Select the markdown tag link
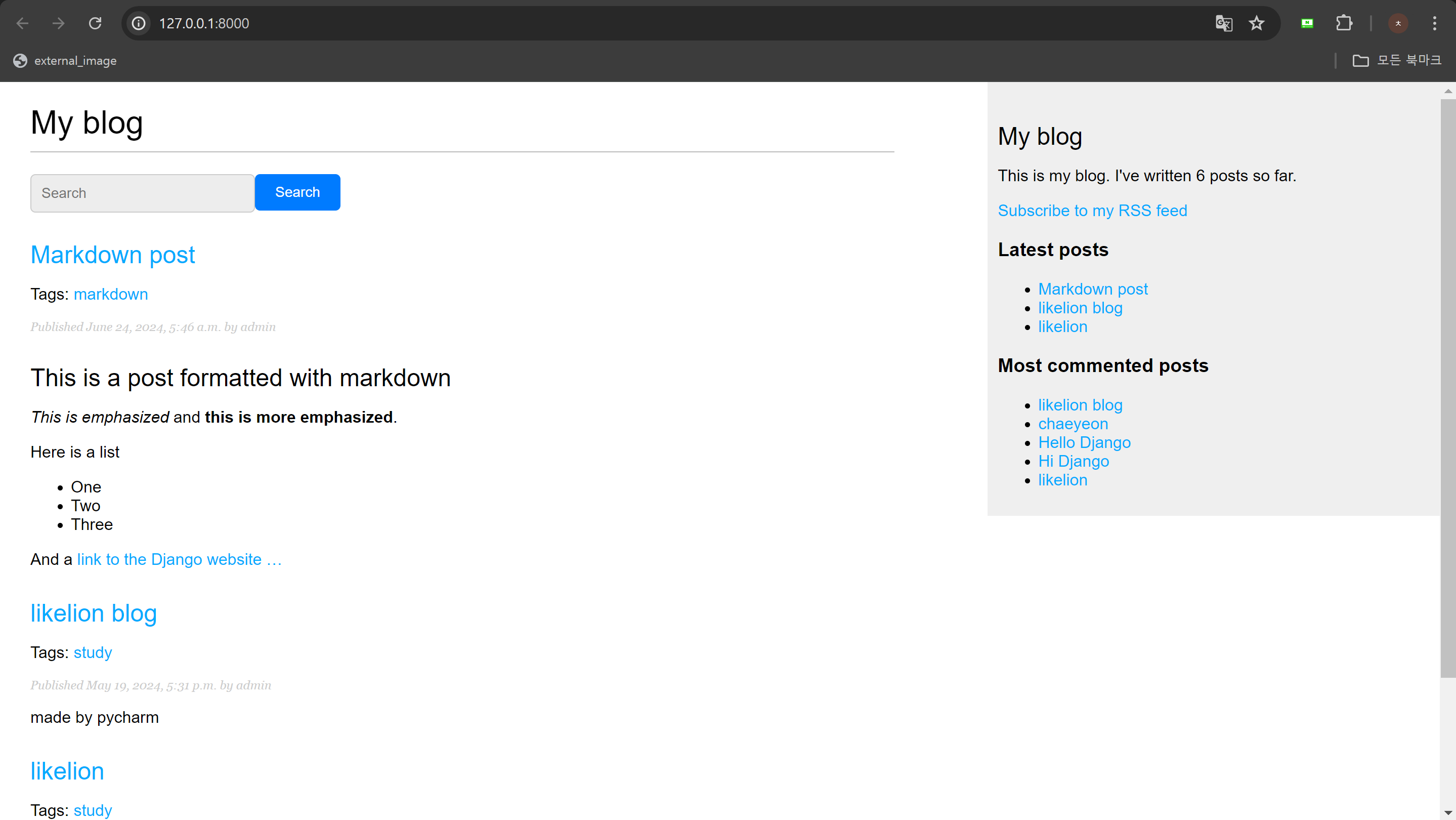This screenshot has height=820, width=1456. click(x=111, y=294)
